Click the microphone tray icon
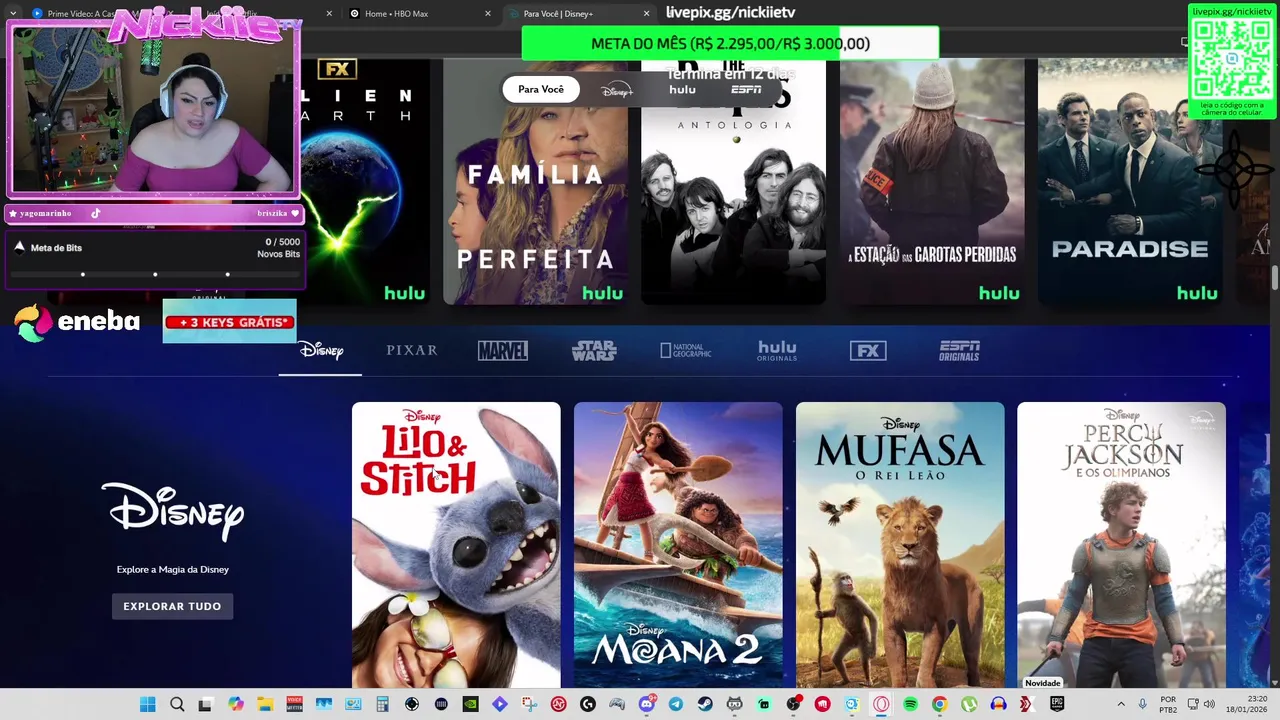The image size is (1280, 720). click(x=1142, y=704)
